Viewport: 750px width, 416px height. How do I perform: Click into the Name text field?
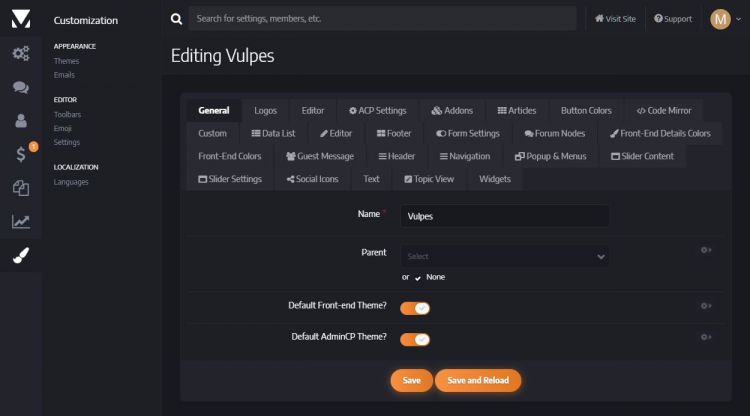(x=505, y=215)
